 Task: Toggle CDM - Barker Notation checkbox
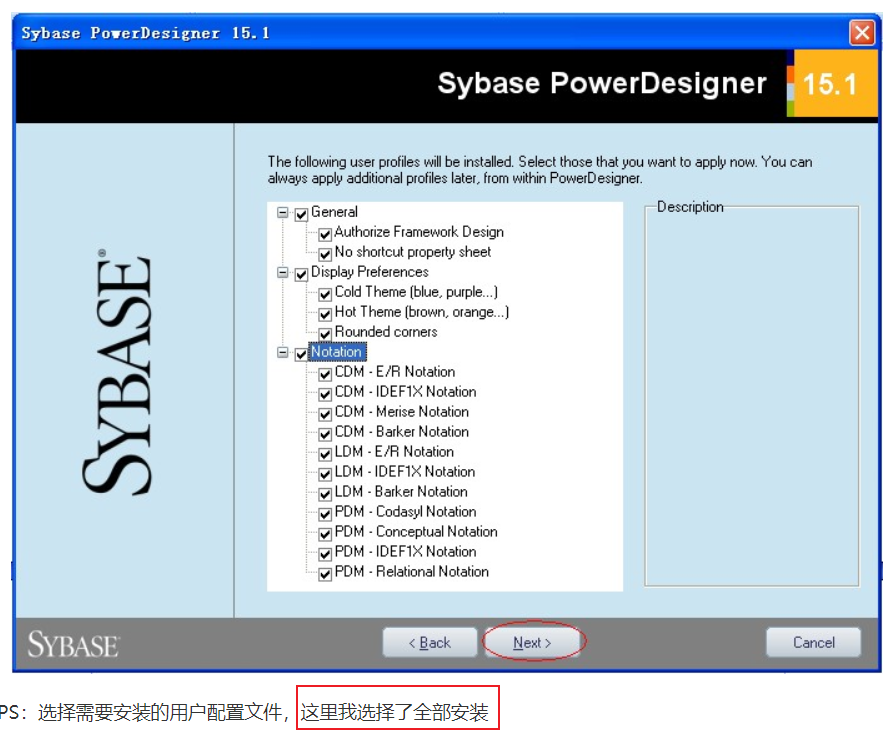click(325, 434)
